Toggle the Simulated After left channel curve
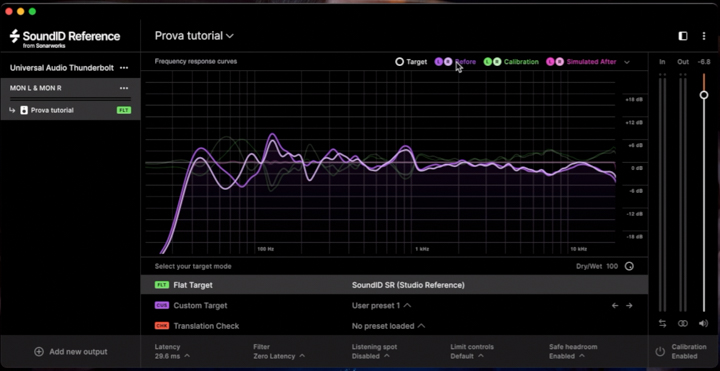 550,62
